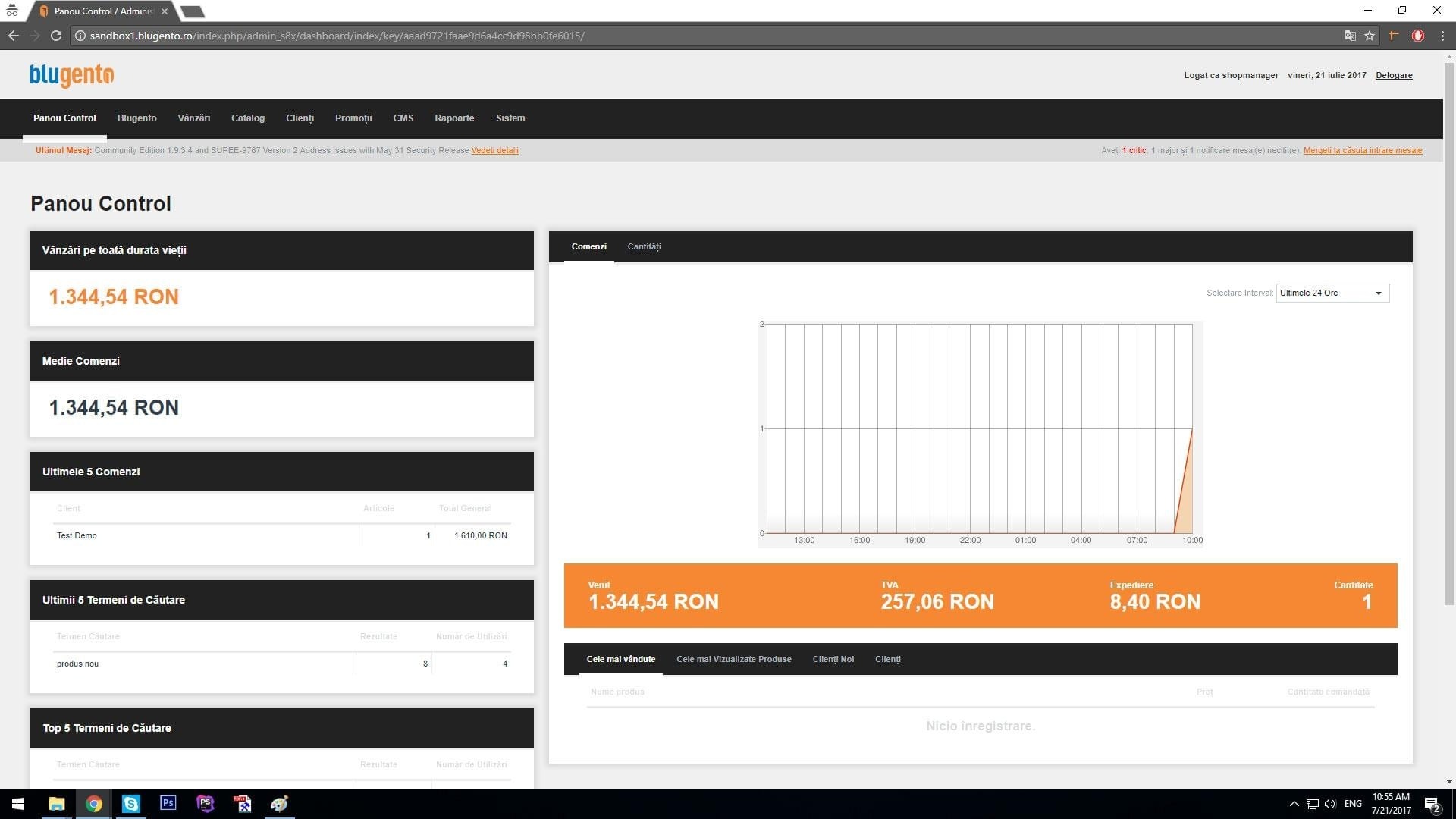Open the Vânzări menu

tap(194, 118)
